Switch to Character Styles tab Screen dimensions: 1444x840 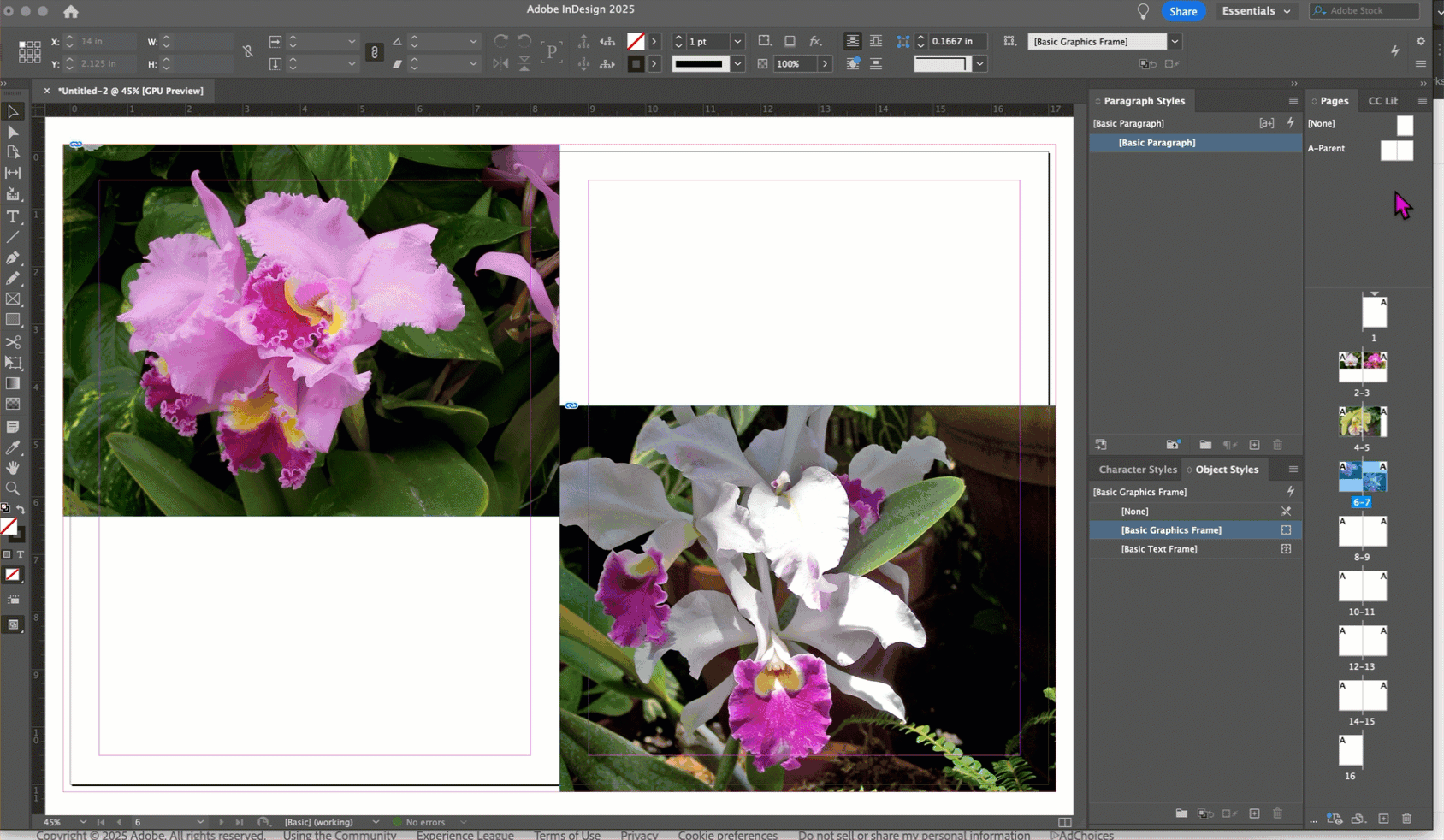tap(1137, 470)
